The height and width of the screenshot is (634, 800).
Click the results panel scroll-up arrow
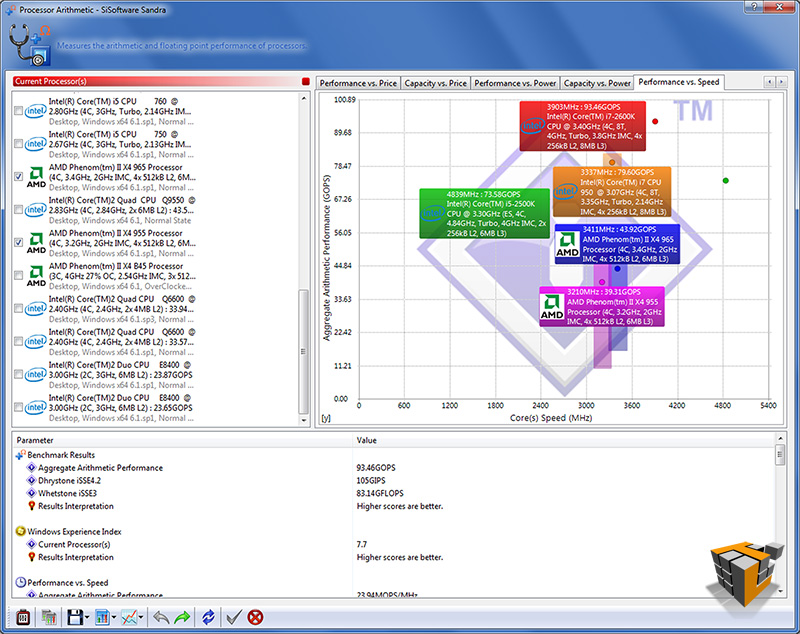click(x=780, y=438)
